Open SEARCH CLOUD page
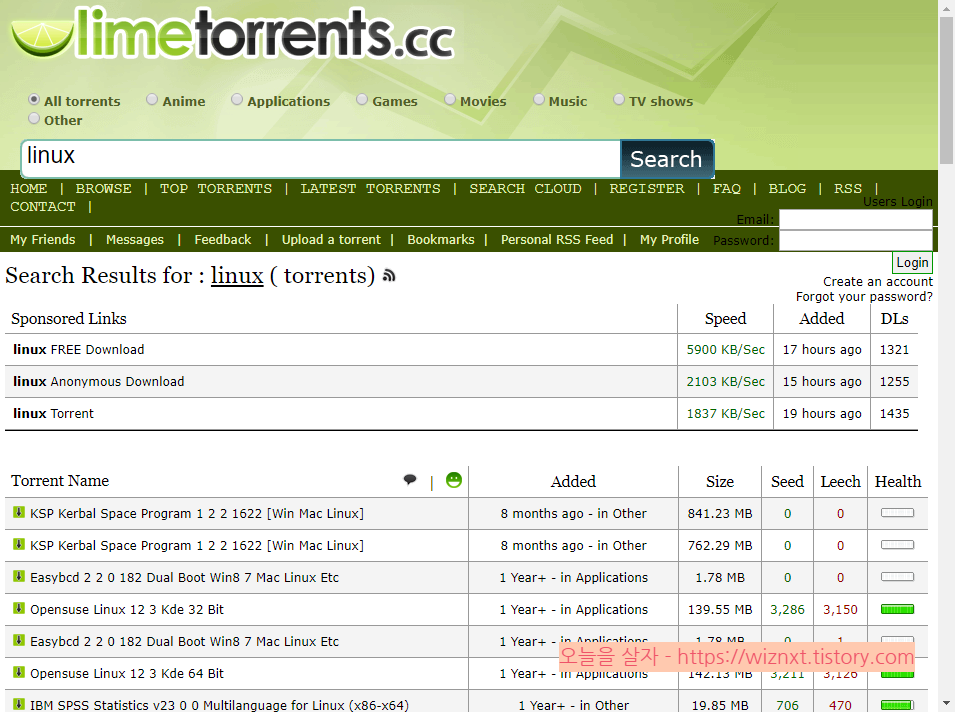Viewport: 955px width, 712px height. 525,189
